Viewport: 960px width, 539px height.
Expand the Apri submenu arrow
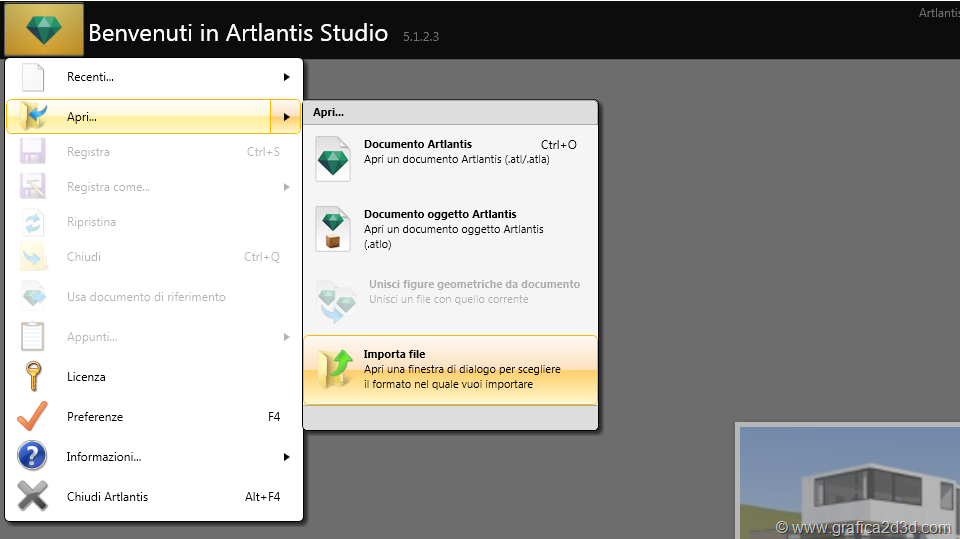pos(286,117)
